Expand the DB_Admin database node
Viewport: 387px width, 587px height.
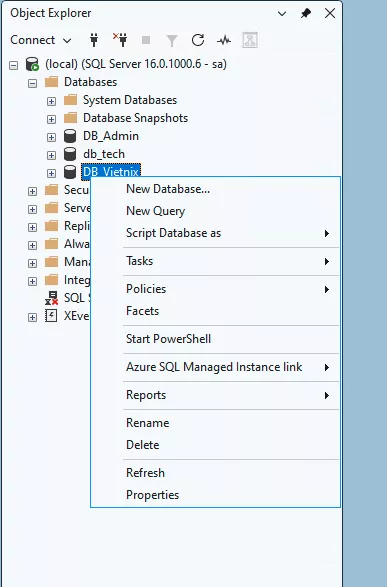[51, 137]
